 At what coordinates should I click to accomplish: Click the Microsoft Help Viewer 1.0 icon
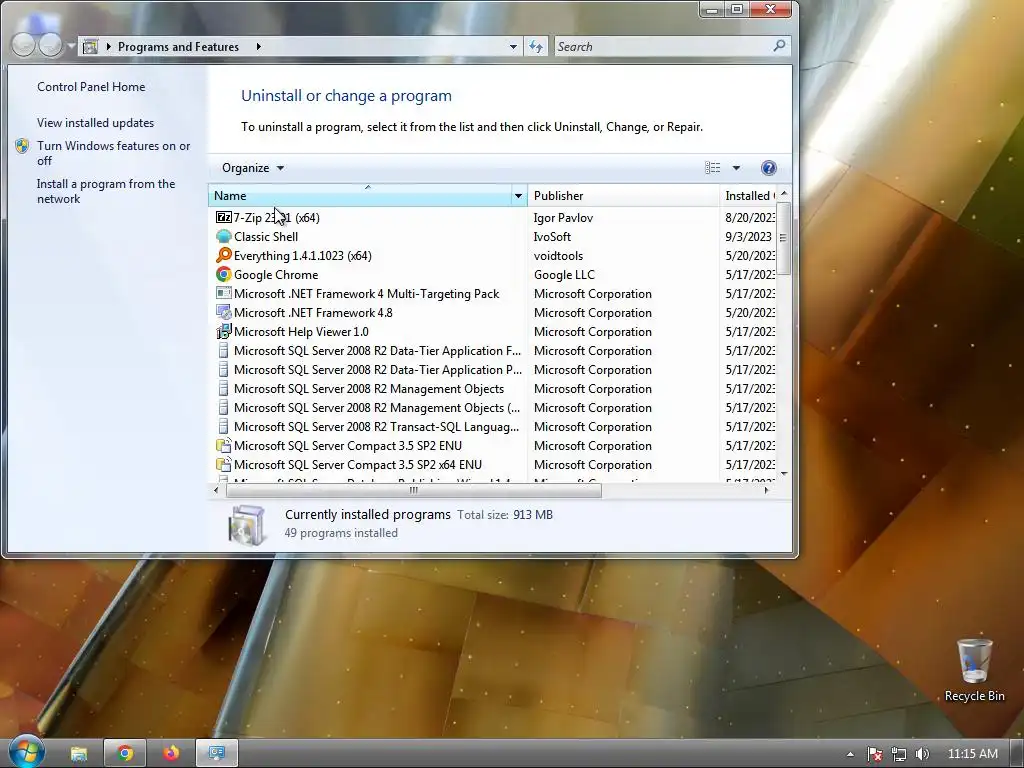(x=223, y=331)
